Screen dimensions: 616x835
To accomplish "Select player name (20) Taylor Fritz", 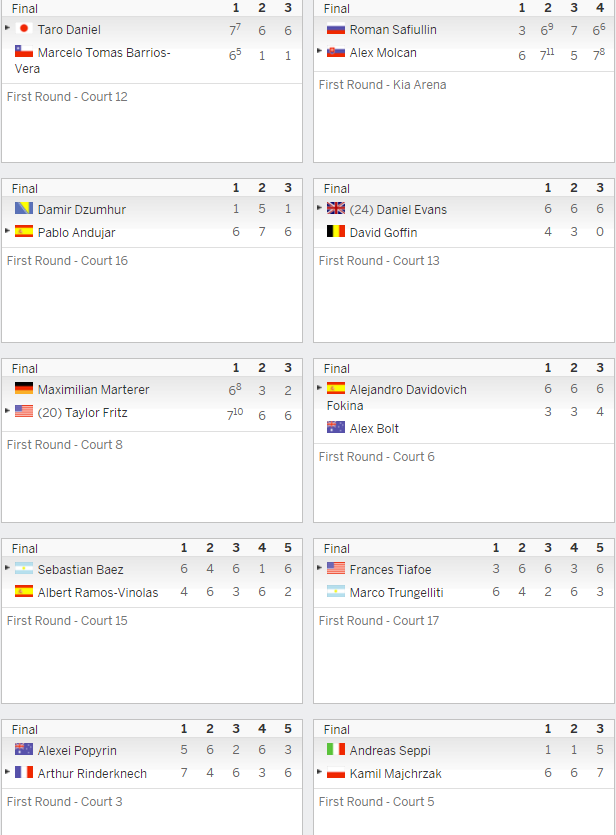I will [83, 413].
